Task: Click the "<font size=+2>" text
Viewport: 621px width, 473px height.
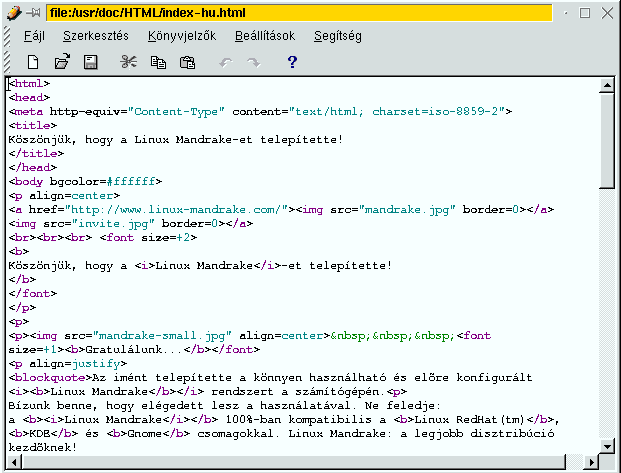Action: click(x=148, y=238)
